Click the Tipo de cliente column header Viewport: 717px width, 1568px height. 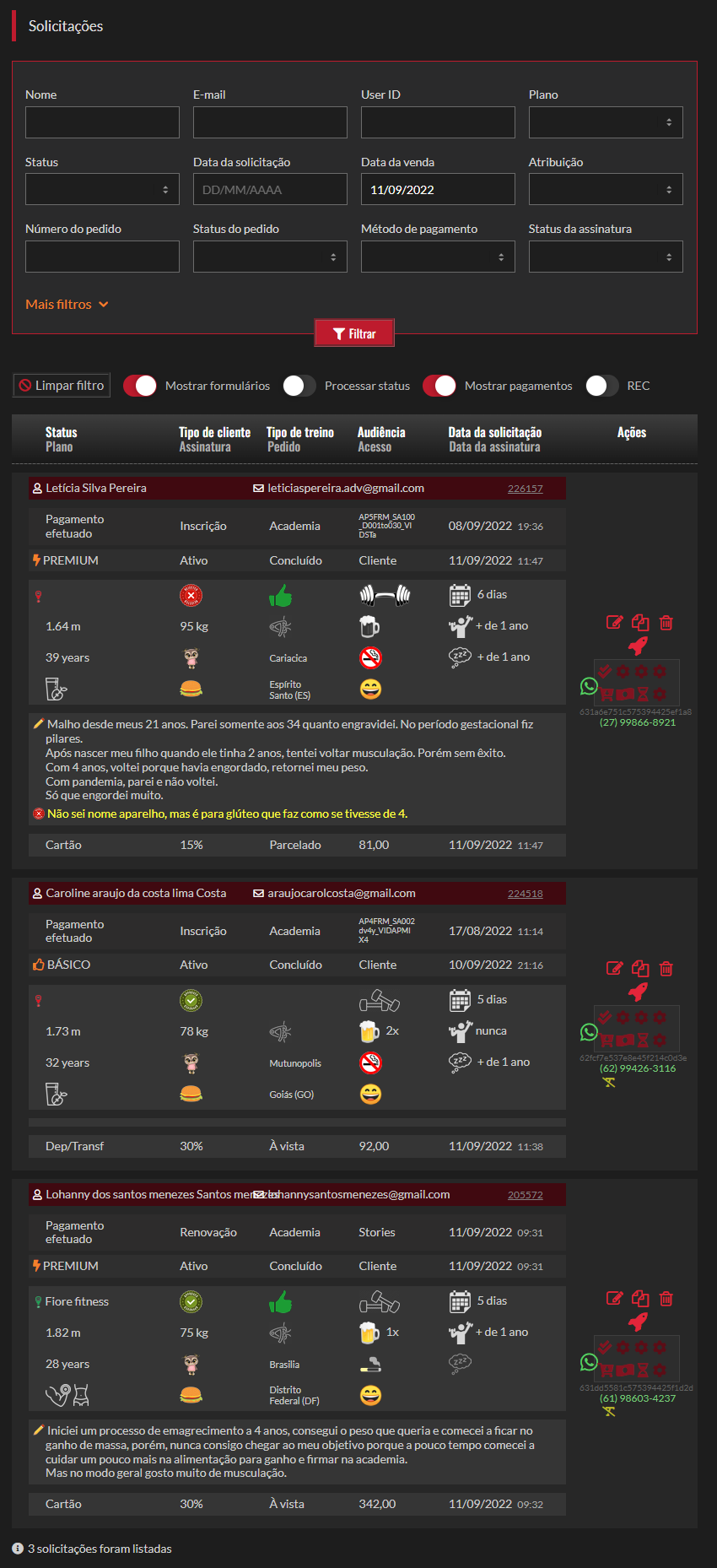tap(214, 432)
